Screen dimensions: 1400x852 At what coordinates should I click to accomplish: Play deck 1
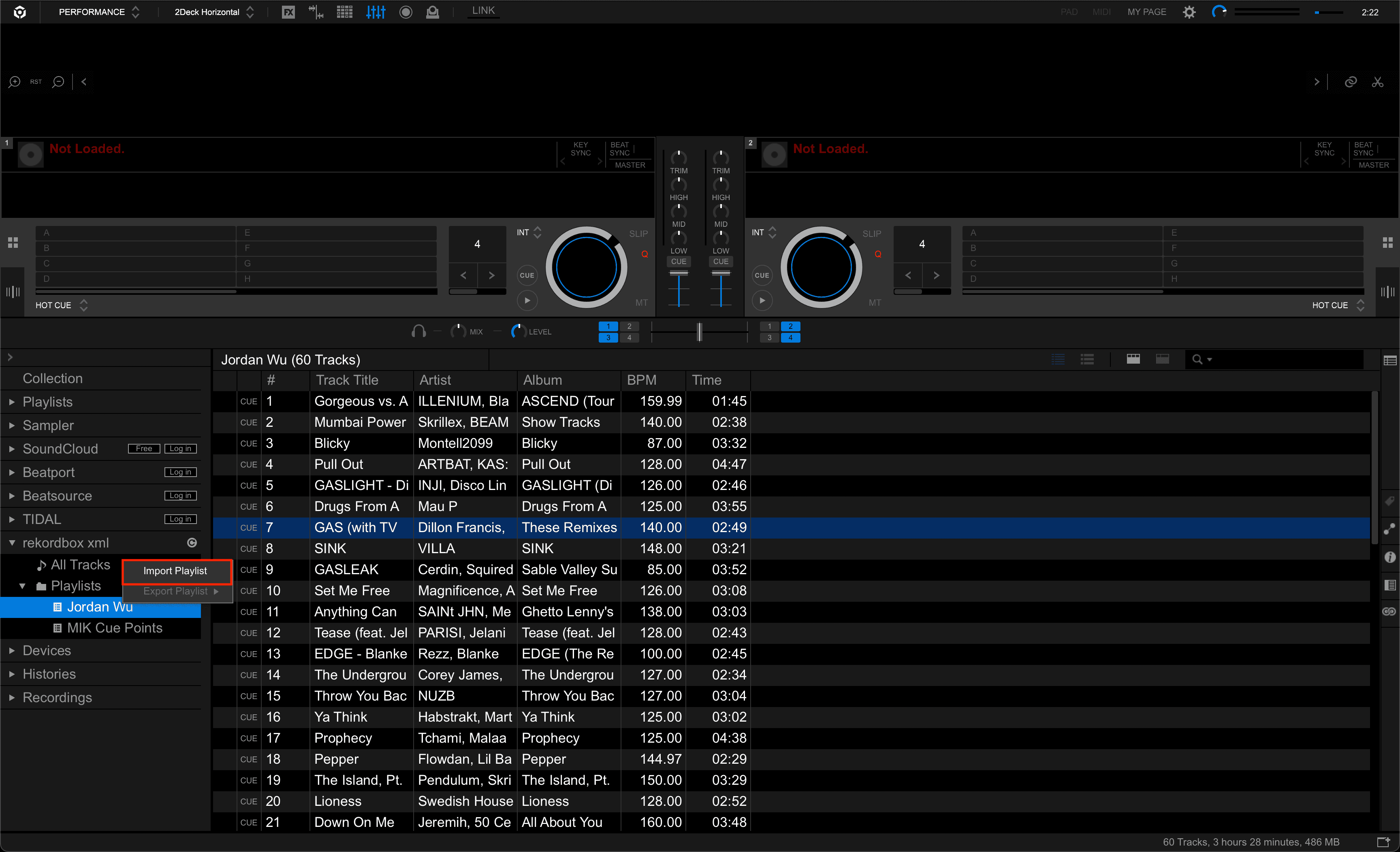pyautogui.click(x=527, y=300)
